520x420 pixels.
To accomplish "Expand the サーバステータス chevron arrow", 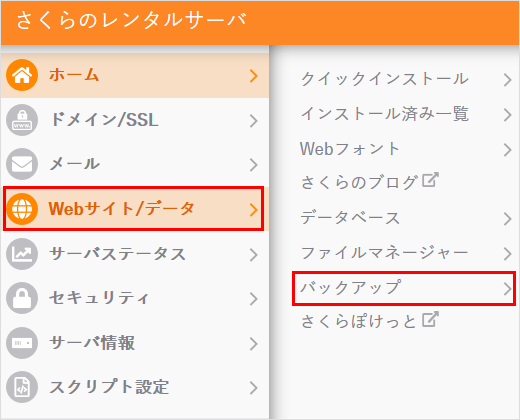I will 254,255.
